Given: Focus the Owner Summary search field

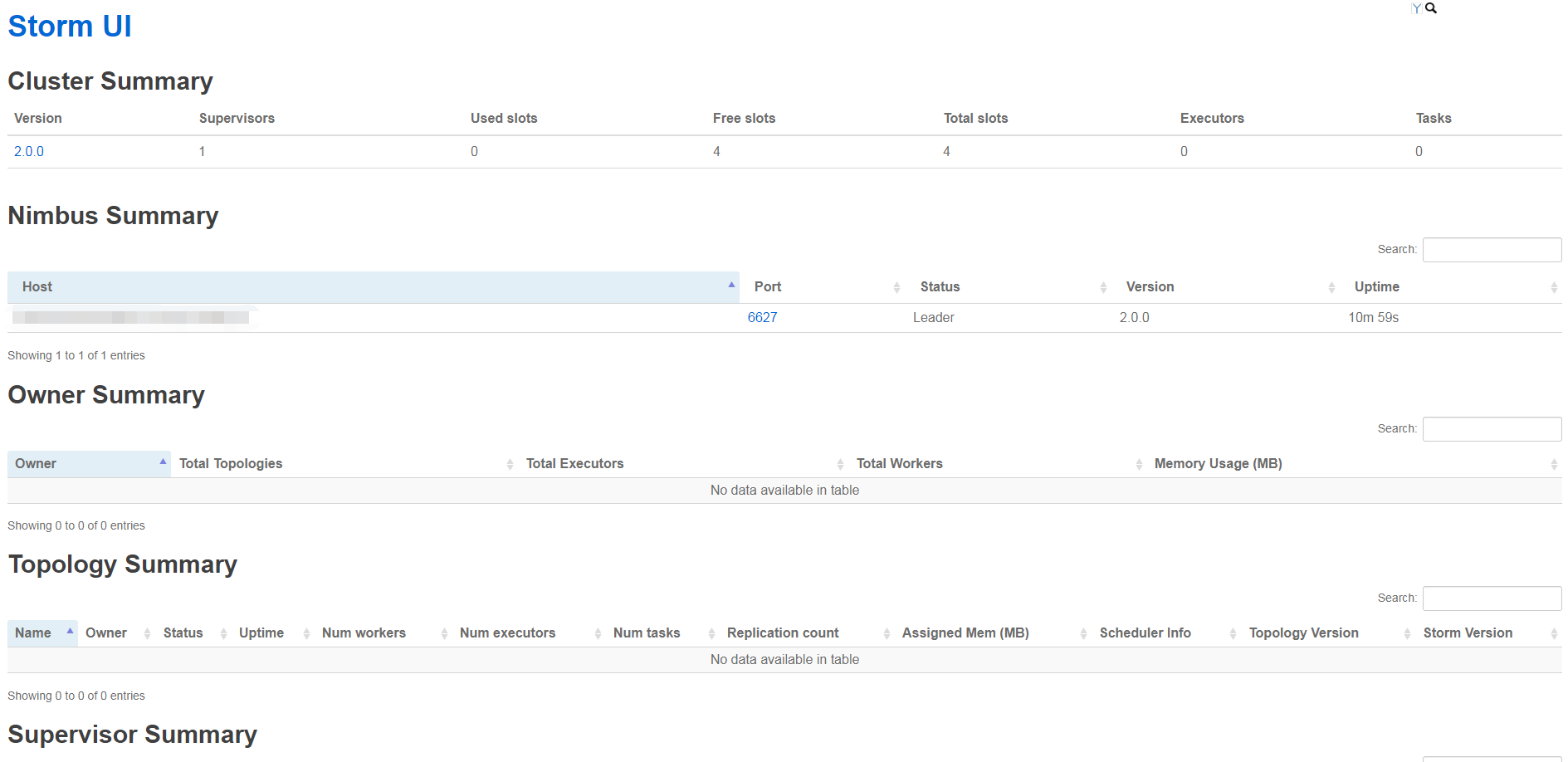Looking at the screenshot, I should [x=1492, y=429].
